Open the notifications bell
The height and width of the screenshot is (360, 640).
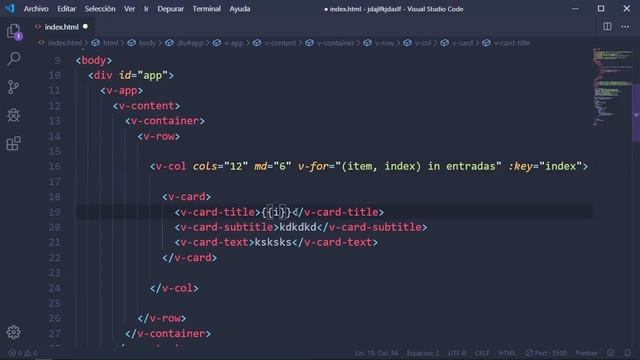pos(627,353)
